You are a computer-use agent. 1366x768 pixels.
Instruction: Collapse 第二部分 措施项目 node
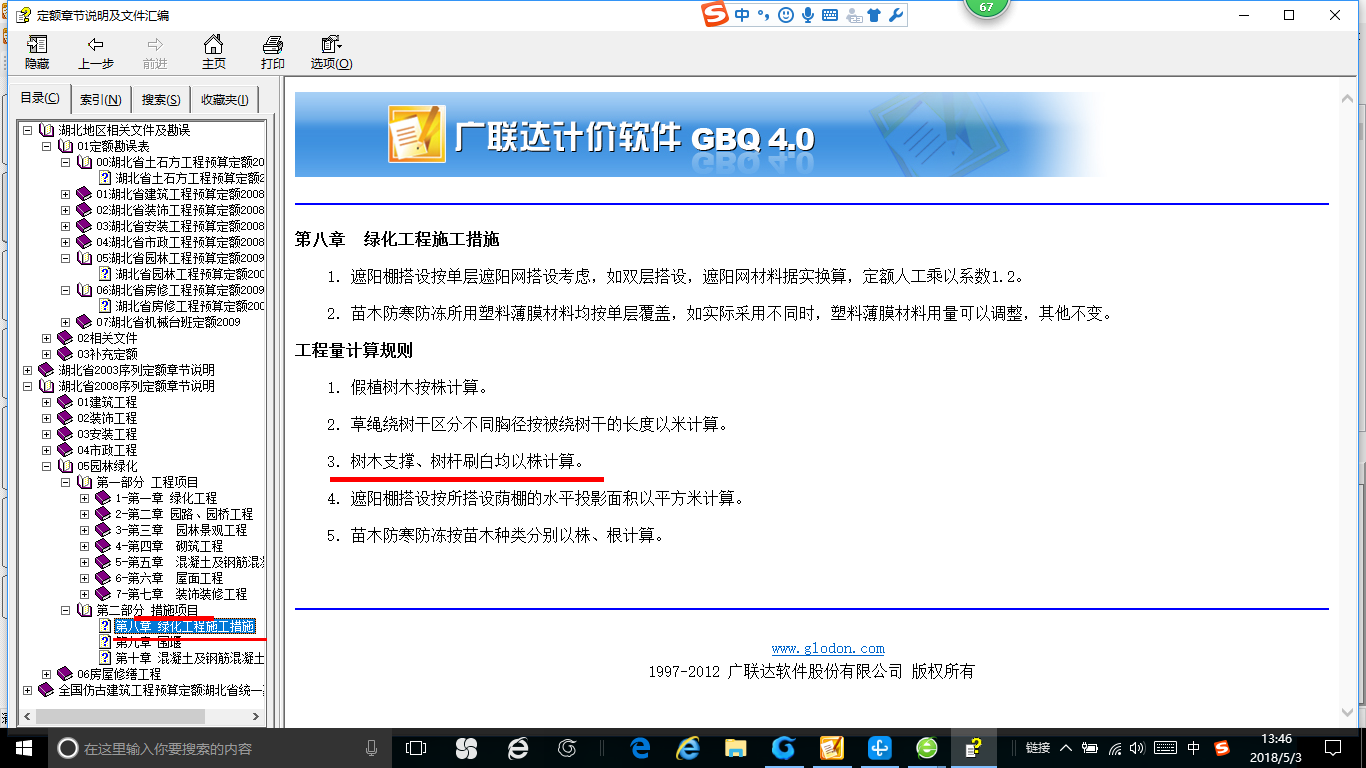point(66,610)
